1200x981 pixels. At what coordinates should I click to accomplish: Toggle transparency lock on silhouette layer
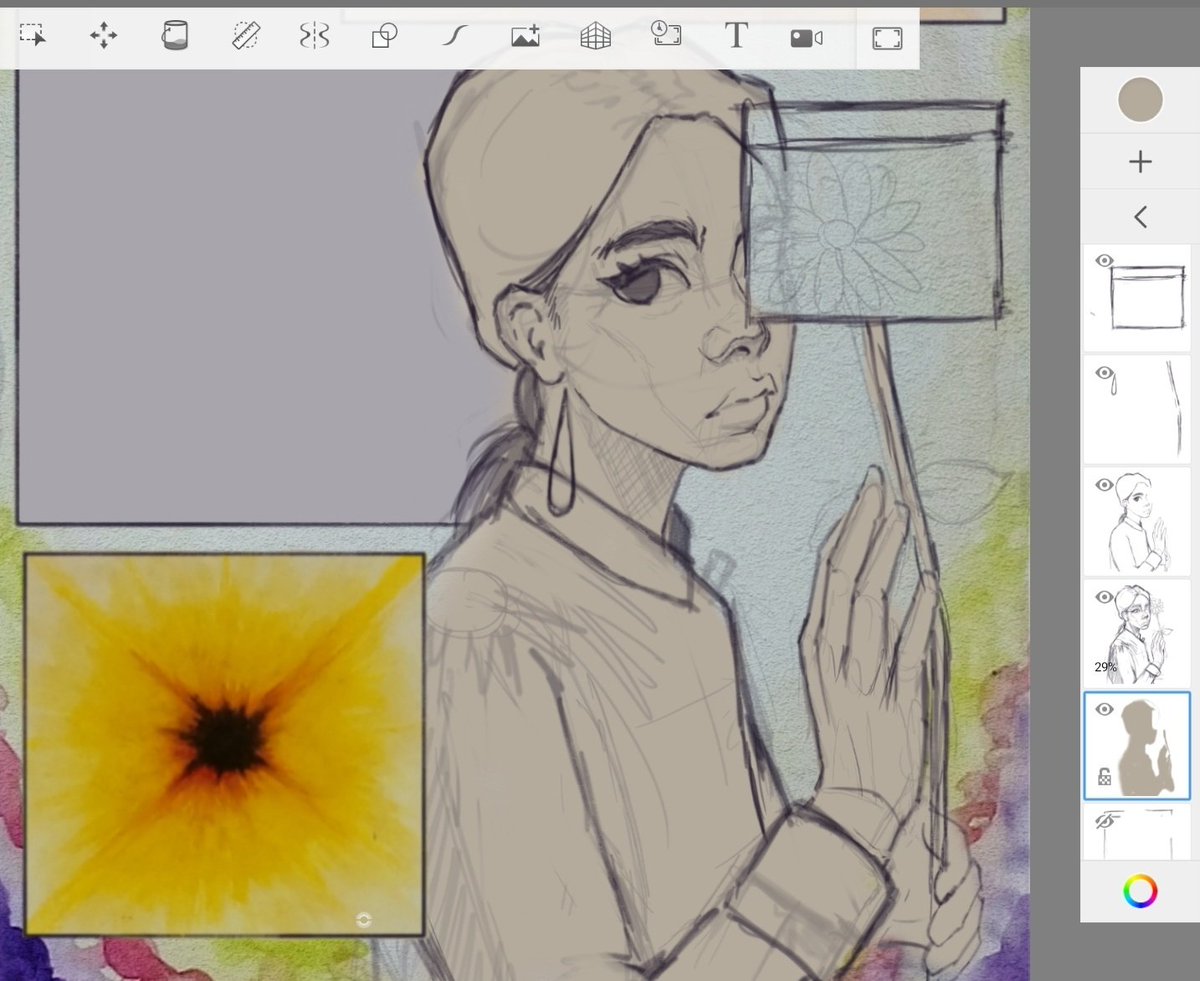click(x=1105, y=776)
